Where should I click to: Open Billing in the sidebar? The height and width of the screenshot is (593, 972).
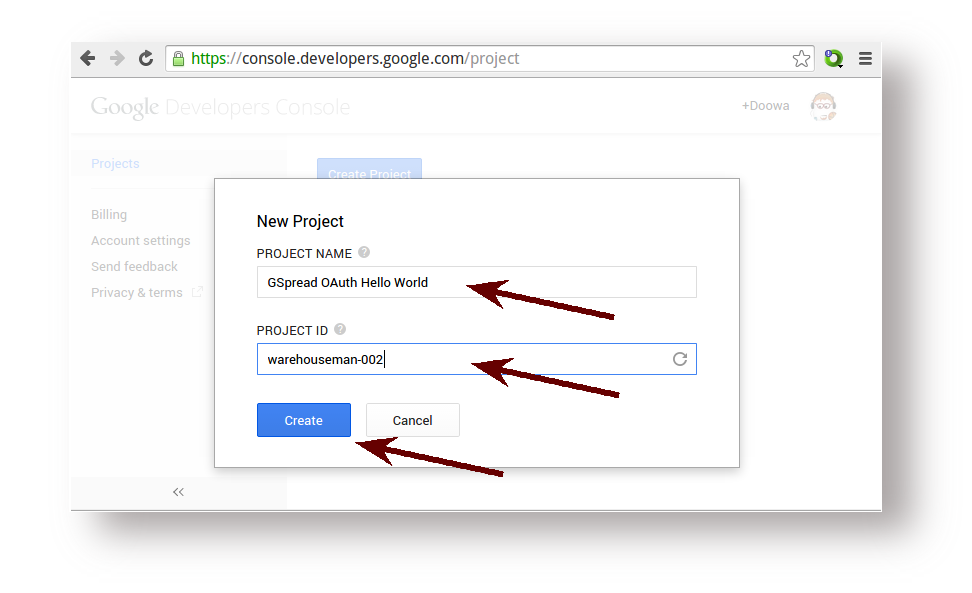tap(109, 214)
